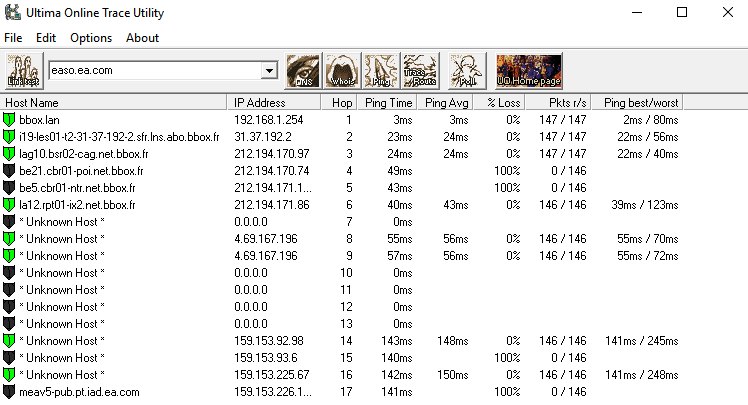Click shield icon of lag10.bsr02-cag.net.bbox.fr

[9, 154]
